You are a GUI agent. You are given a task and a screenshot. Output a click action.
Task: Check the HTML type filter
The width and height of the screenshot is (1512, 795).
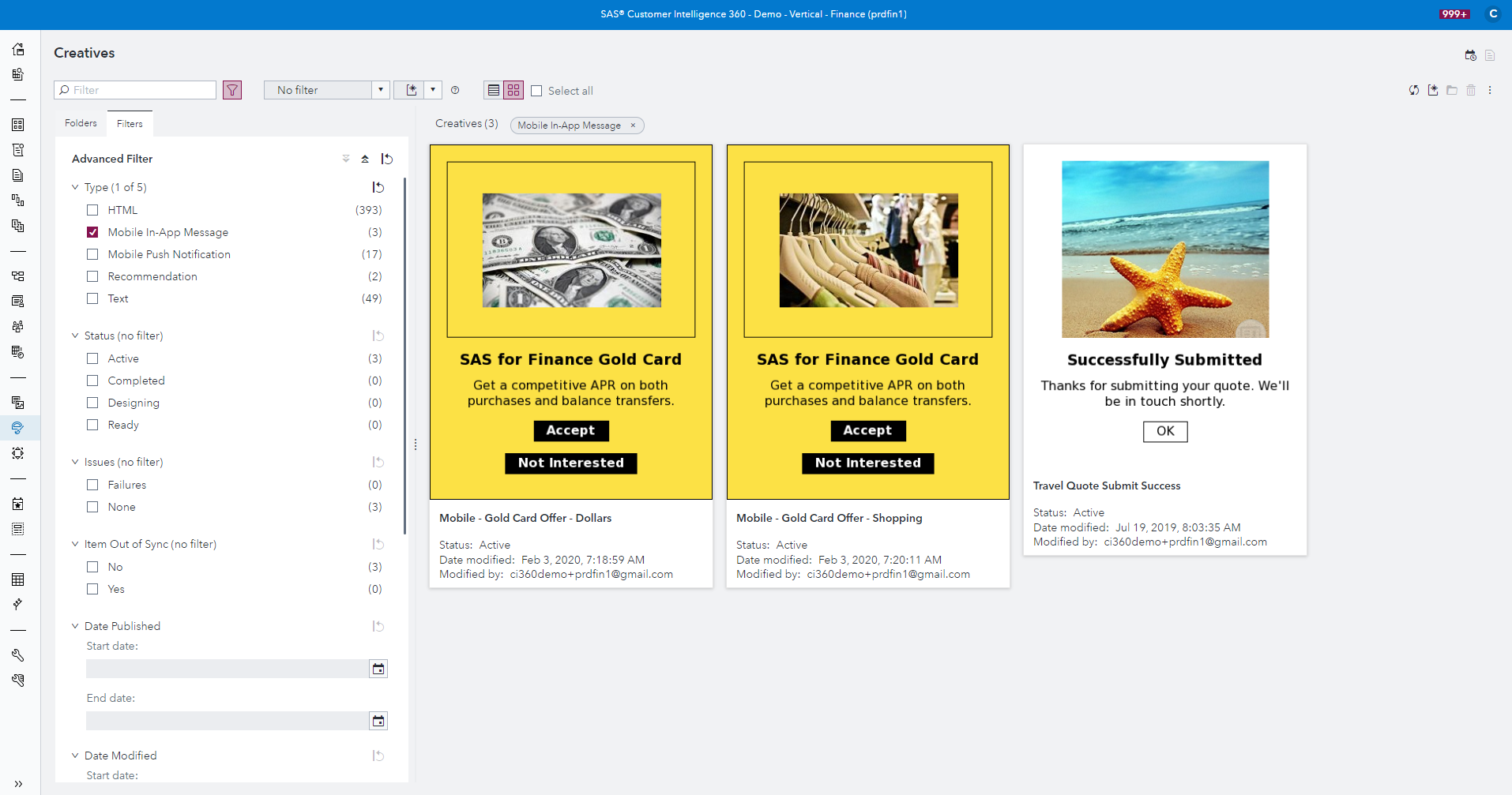92,209
